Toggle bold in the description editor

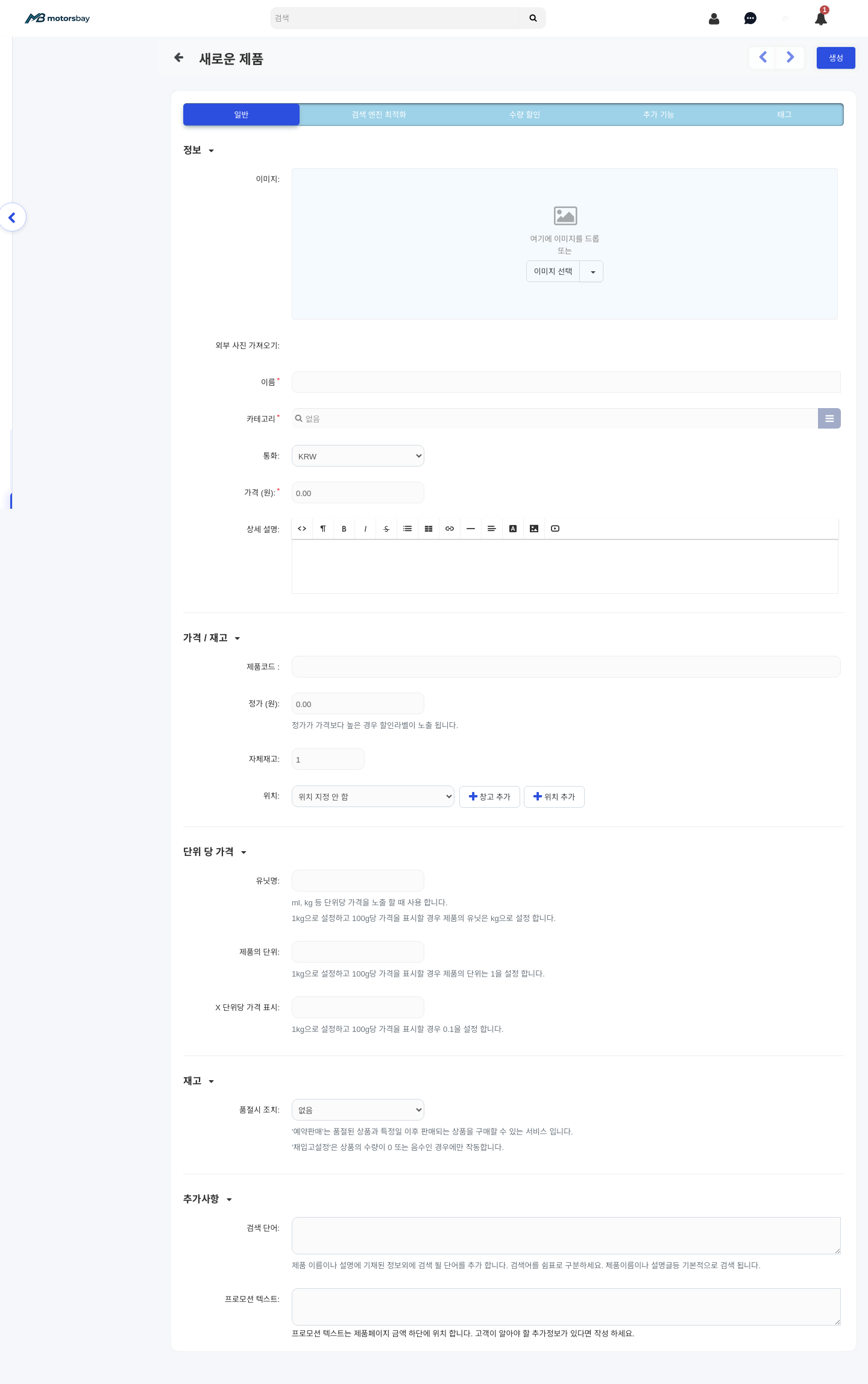(x=344, y=529)
